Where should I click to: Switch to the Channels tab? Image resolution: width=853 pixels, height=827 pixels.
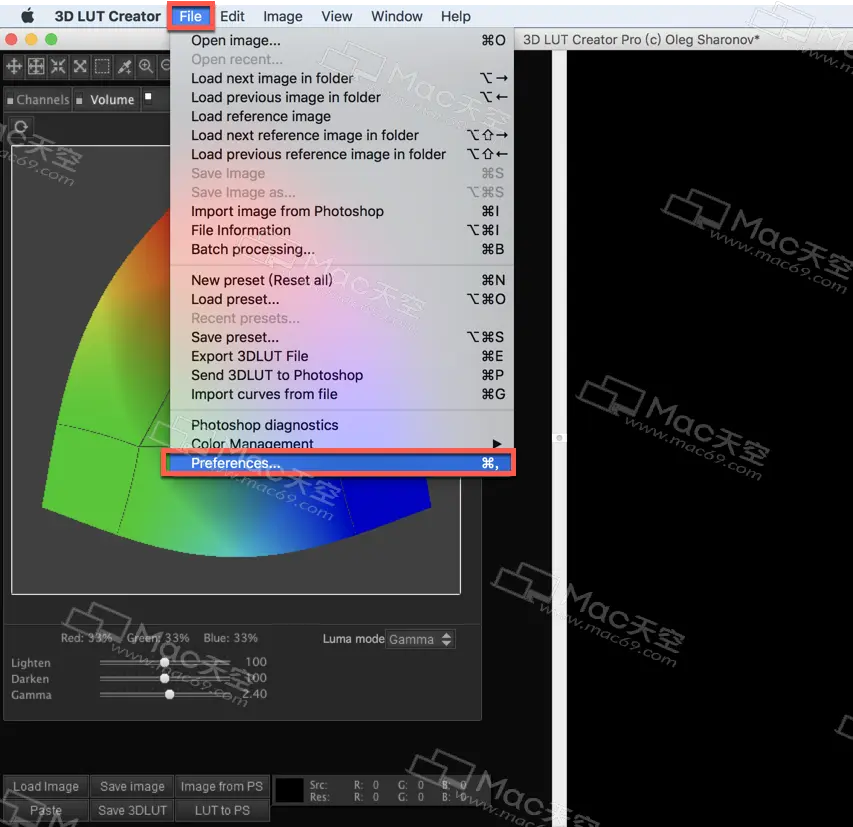pyautogui.click(x=38, y=100)
